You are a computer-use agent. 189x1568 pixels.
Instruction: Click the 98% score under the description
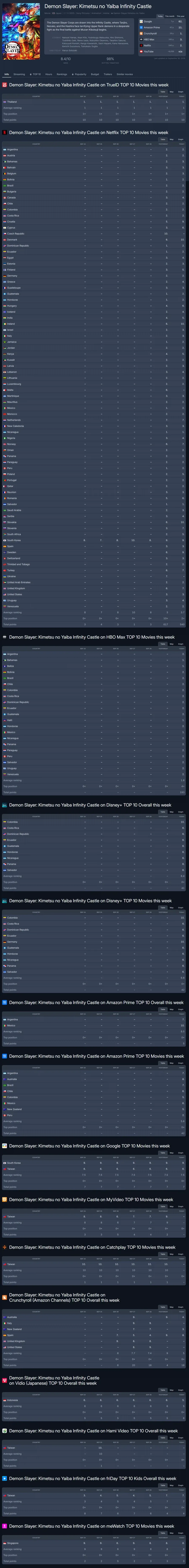pyautogui.click(x=110, y=59)
